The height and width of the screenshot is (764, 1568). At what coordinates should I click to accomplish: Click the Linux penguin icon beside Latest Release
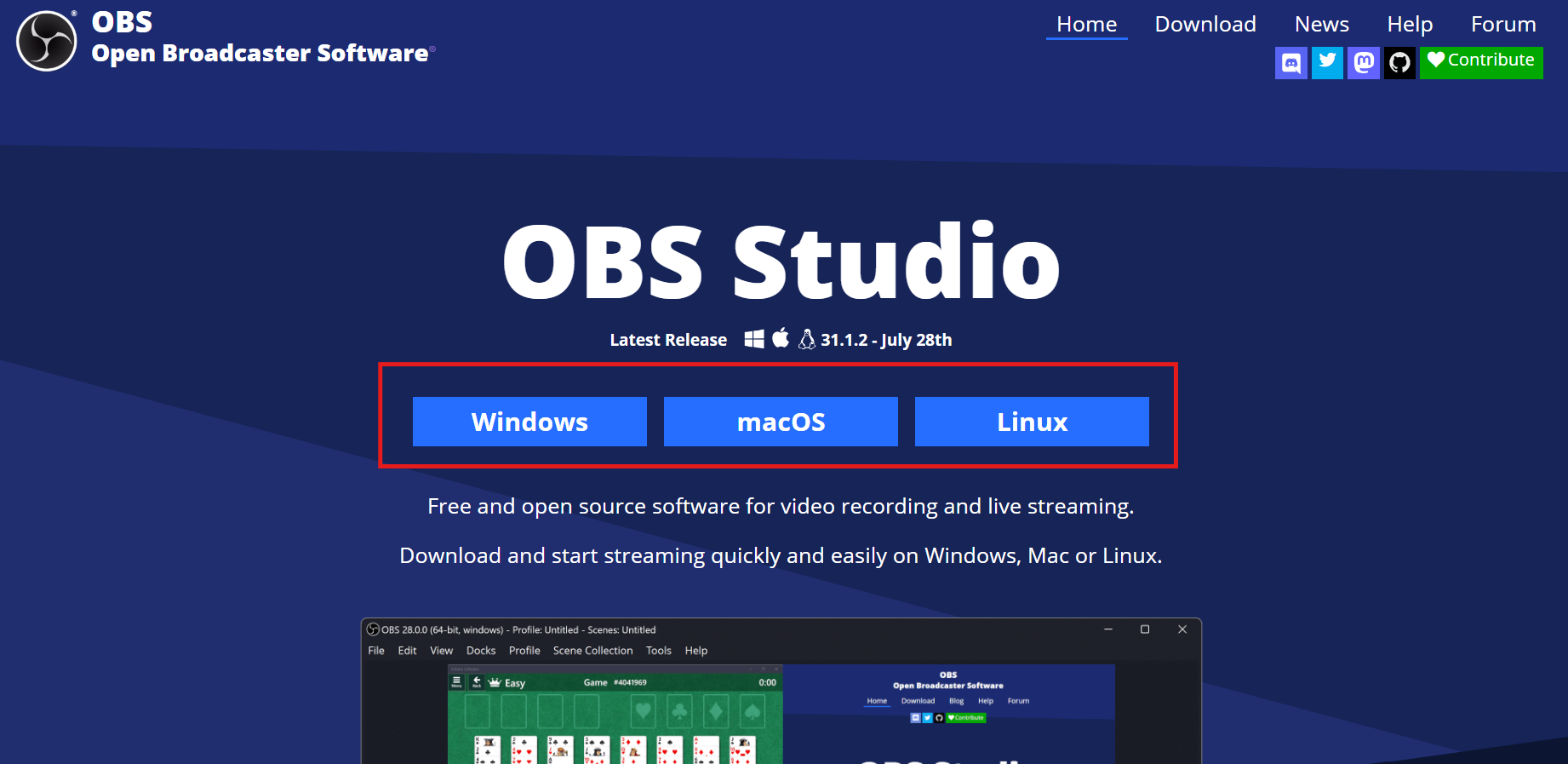pos(806,339)
